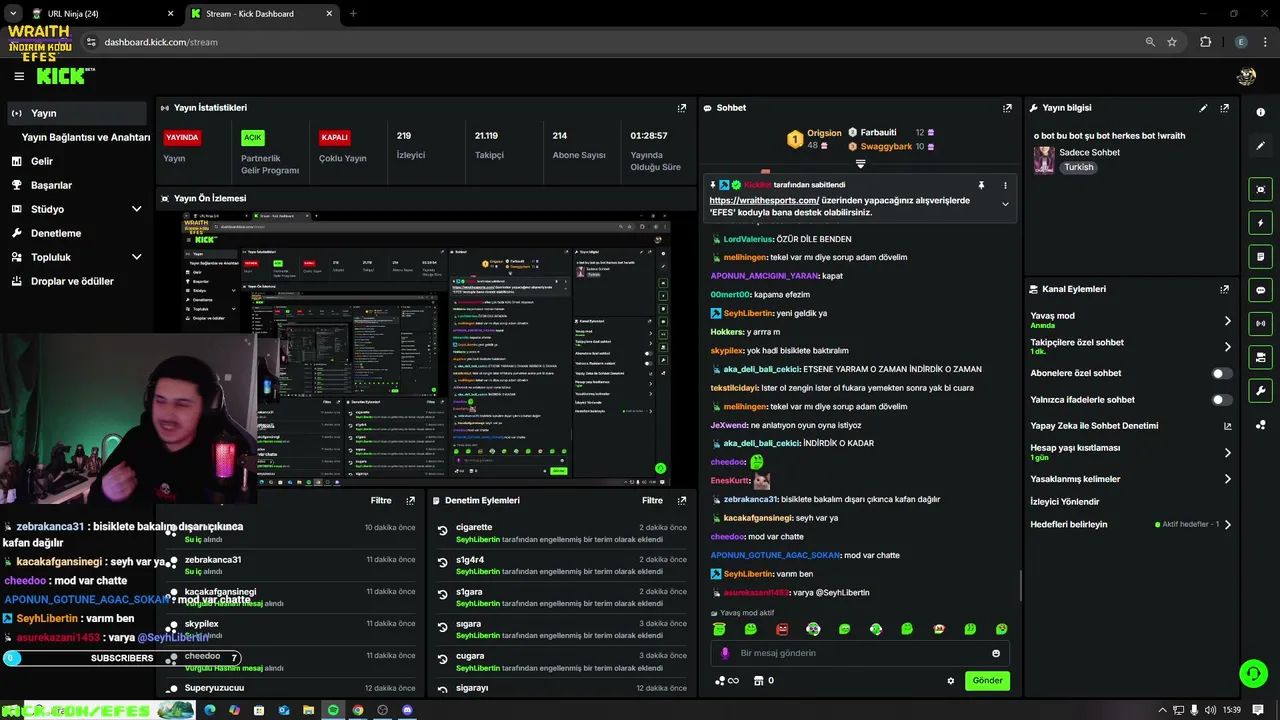Open the browser extensions icon
This screenshot has width=1280, height=720.
(x=1205, y=42)
